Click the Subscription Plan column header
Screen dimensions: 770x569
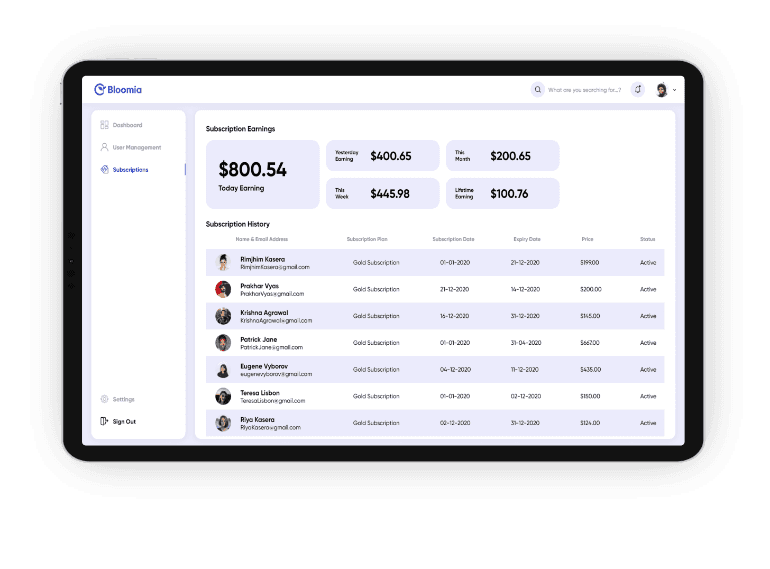[x=367, y=239]
